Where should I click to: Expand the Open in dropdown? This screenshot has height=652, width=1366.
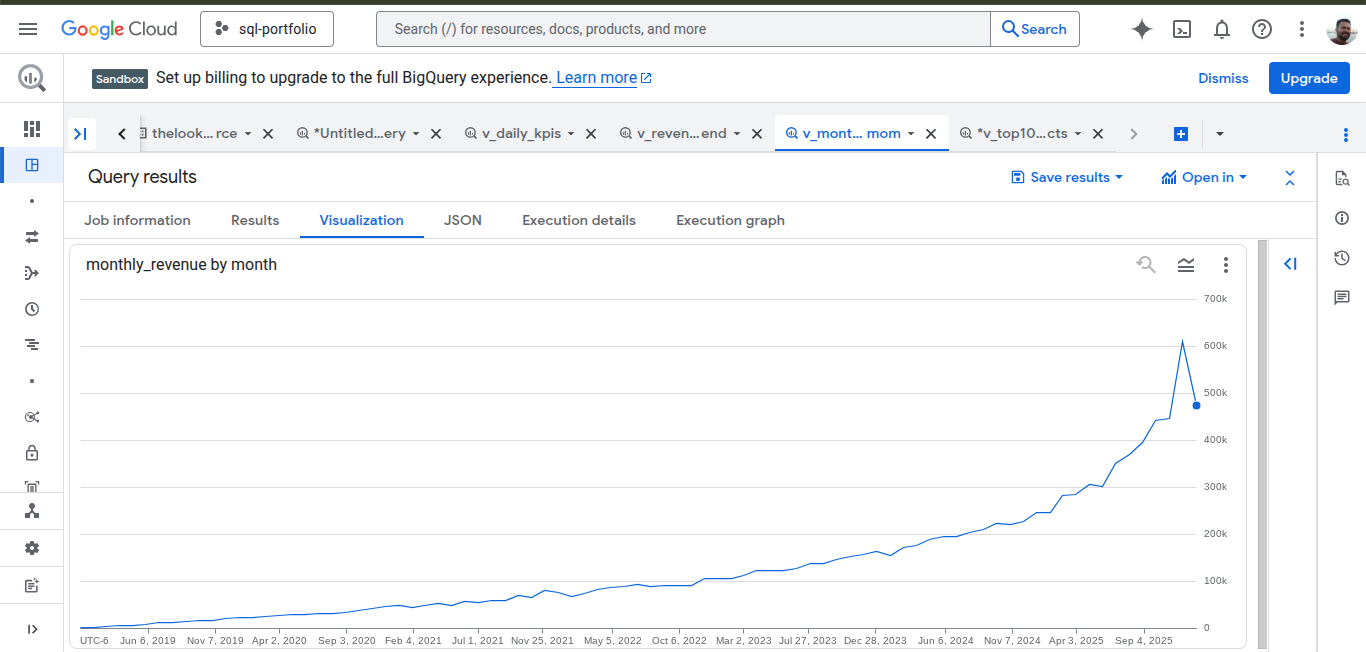[x=1204, y=177]
